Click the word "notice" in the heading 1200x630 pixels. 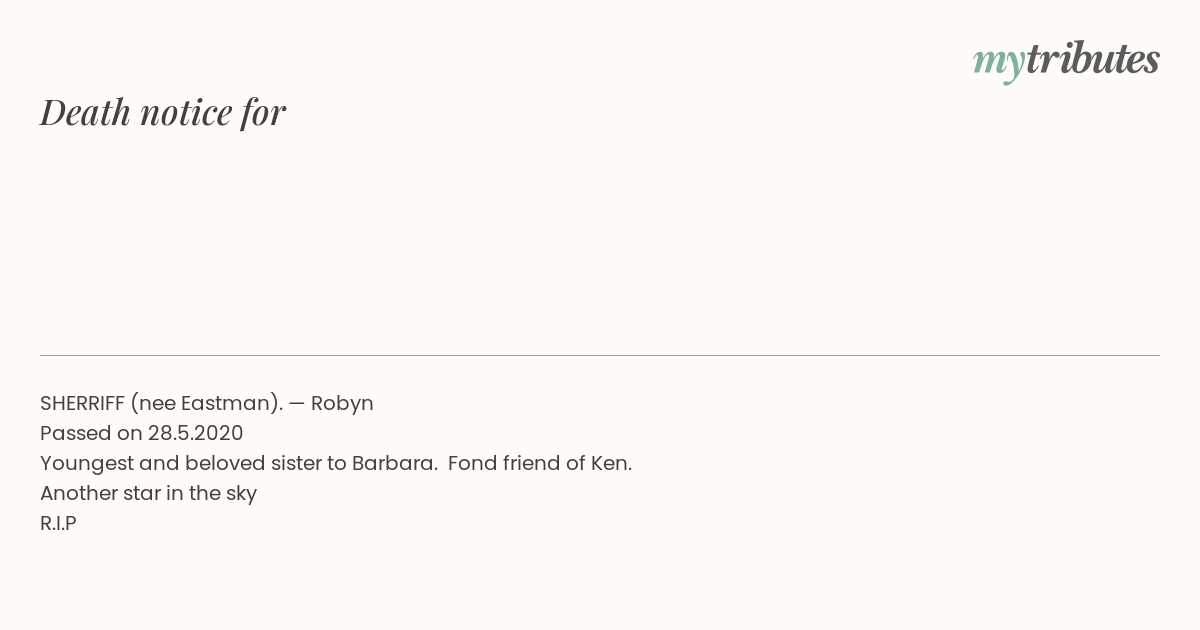tap(186, 113)
